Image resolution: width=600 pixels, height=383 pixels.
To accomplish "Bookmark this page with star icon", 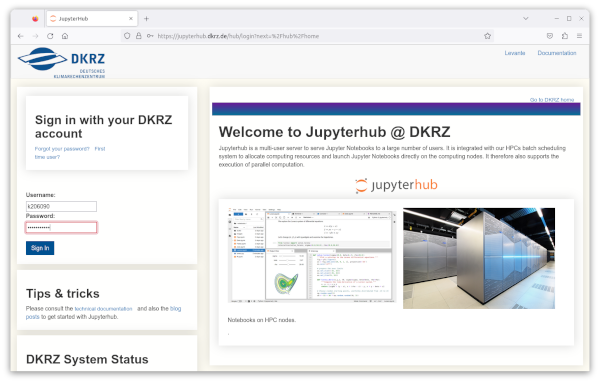I will click(x=487, y=36).
